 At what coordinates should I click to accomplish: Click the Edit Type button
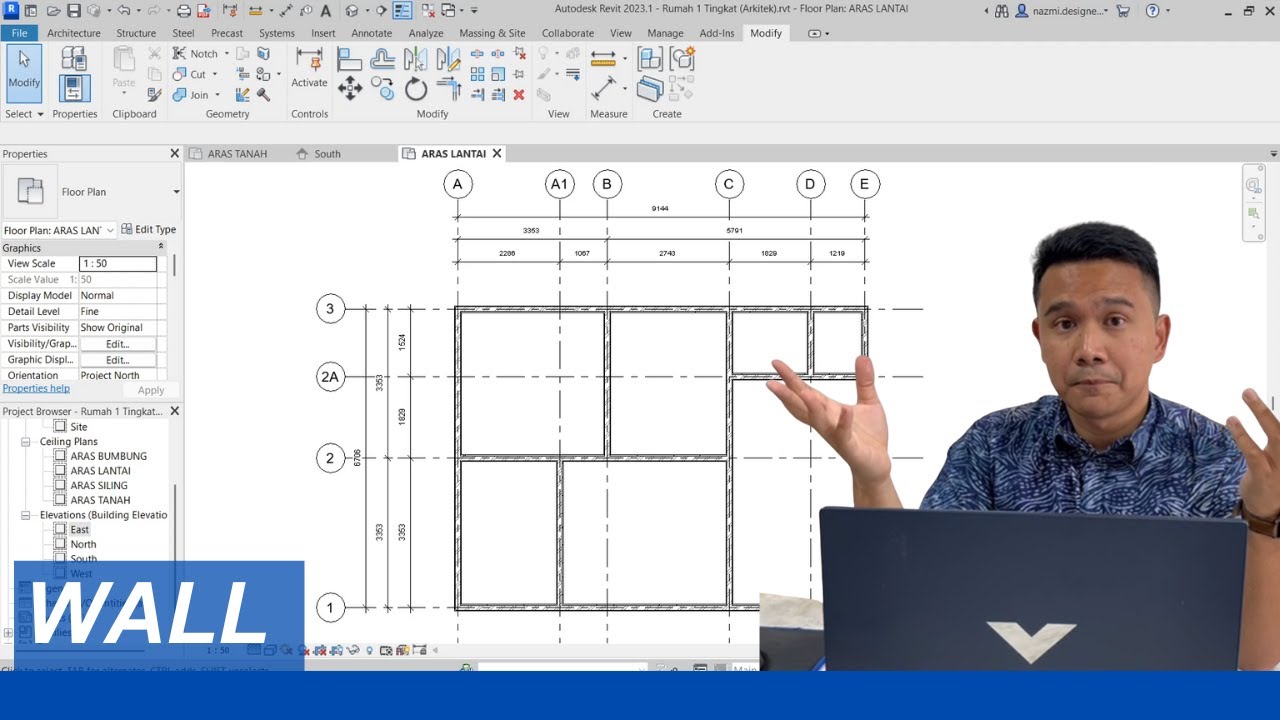[148, 229]
